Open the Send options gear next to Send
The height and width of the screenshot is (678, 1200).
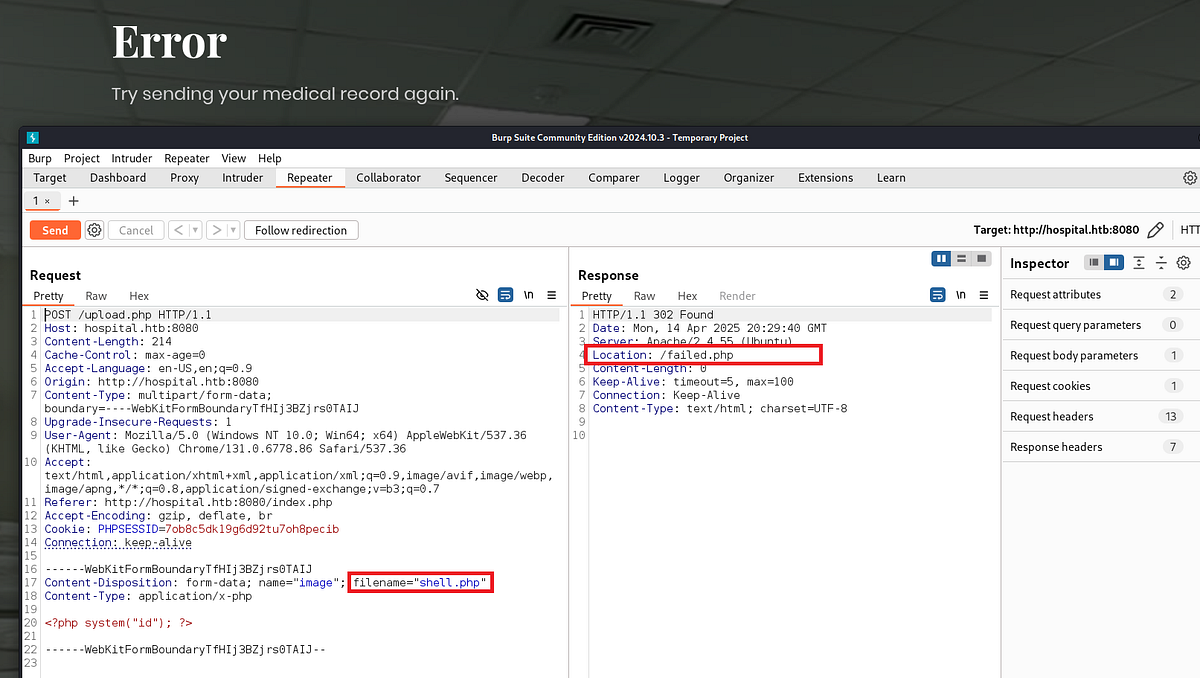(x=94, y=230)
